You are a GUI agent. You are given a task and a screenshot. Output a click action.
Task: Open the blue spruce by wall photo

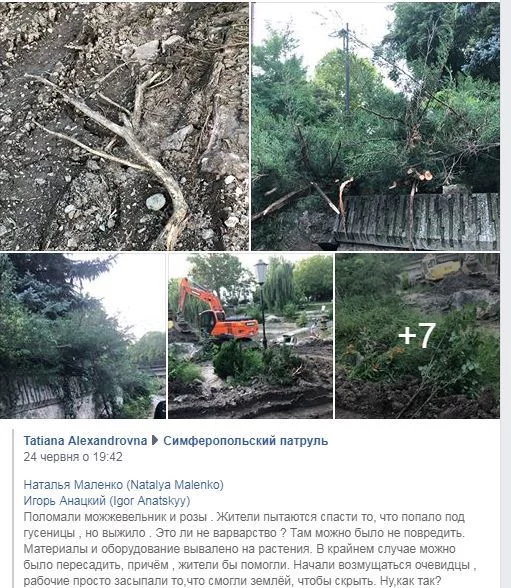(x=83, y=336)
